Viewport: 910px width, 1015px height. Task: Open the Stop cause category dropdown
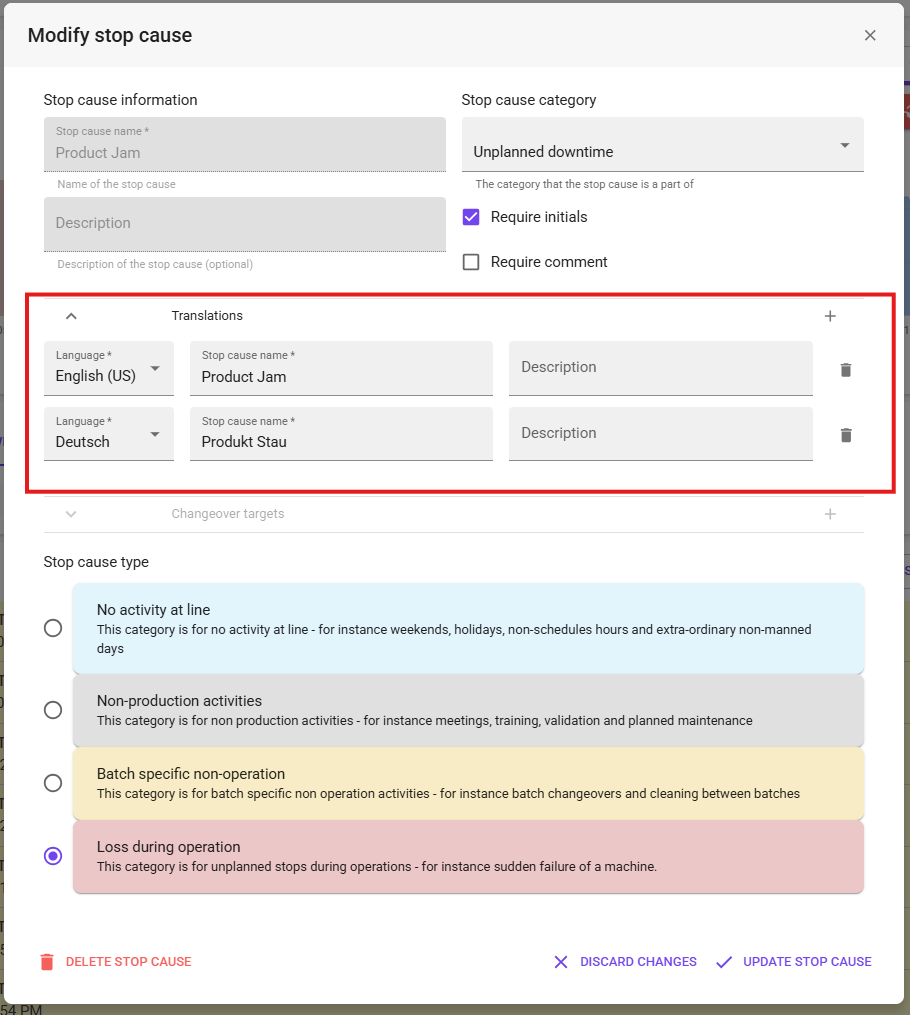coord(662,144)
